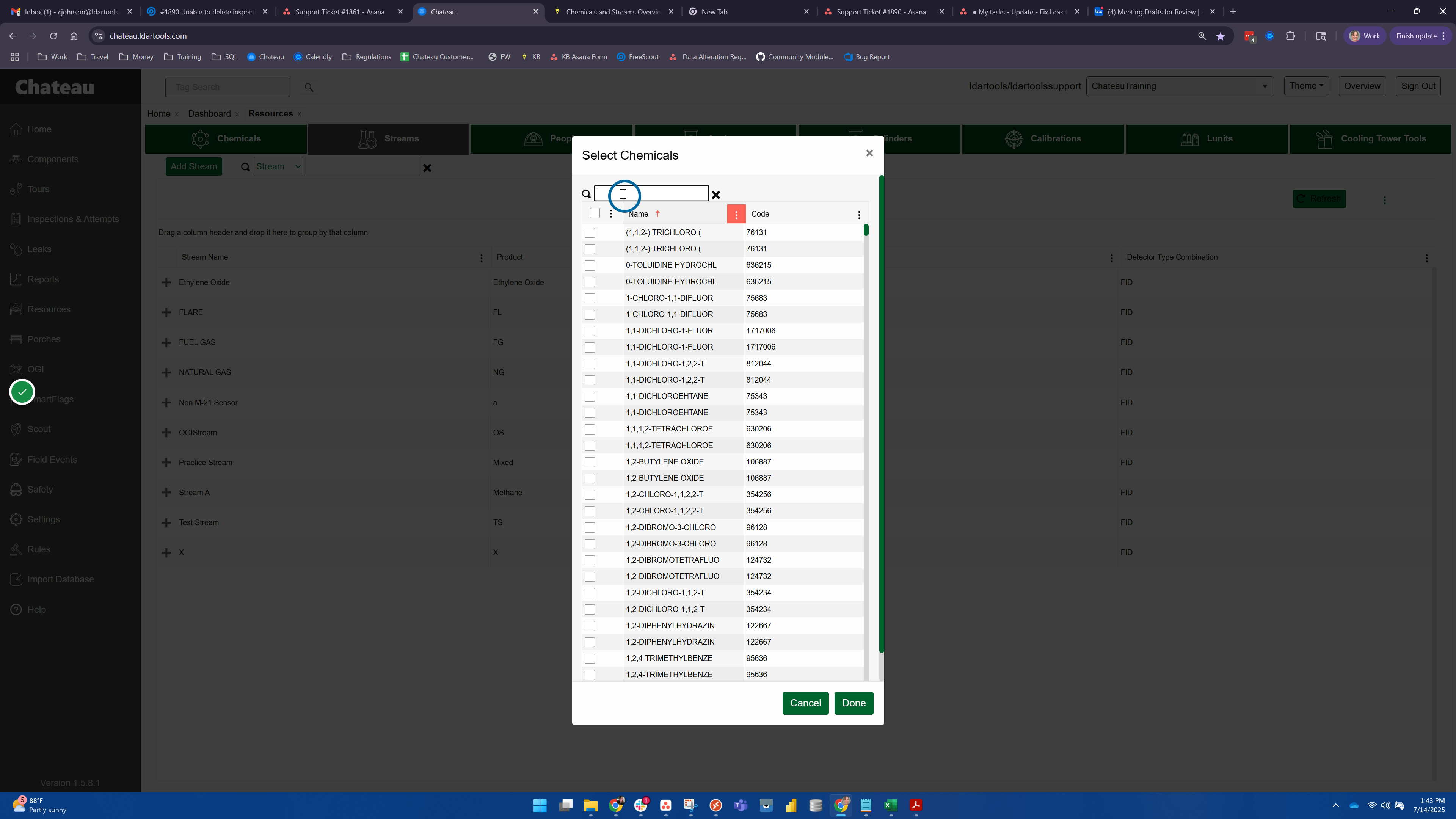The height and width of the screenshot is (819, 1456).
Task: Click the Add Stream button
Action: [193, 167]
